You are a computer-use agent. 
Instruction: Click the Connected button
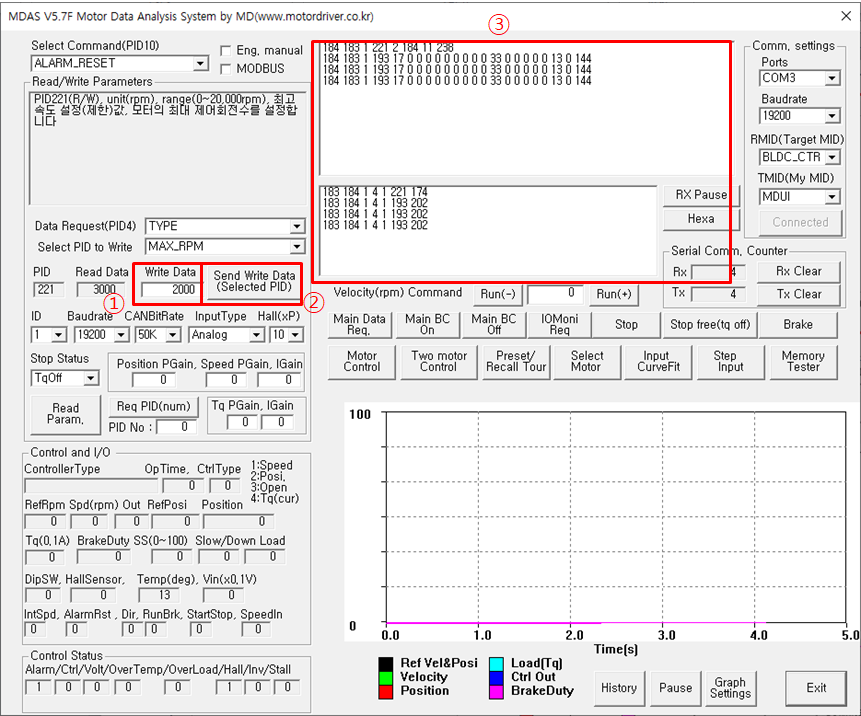800,222
